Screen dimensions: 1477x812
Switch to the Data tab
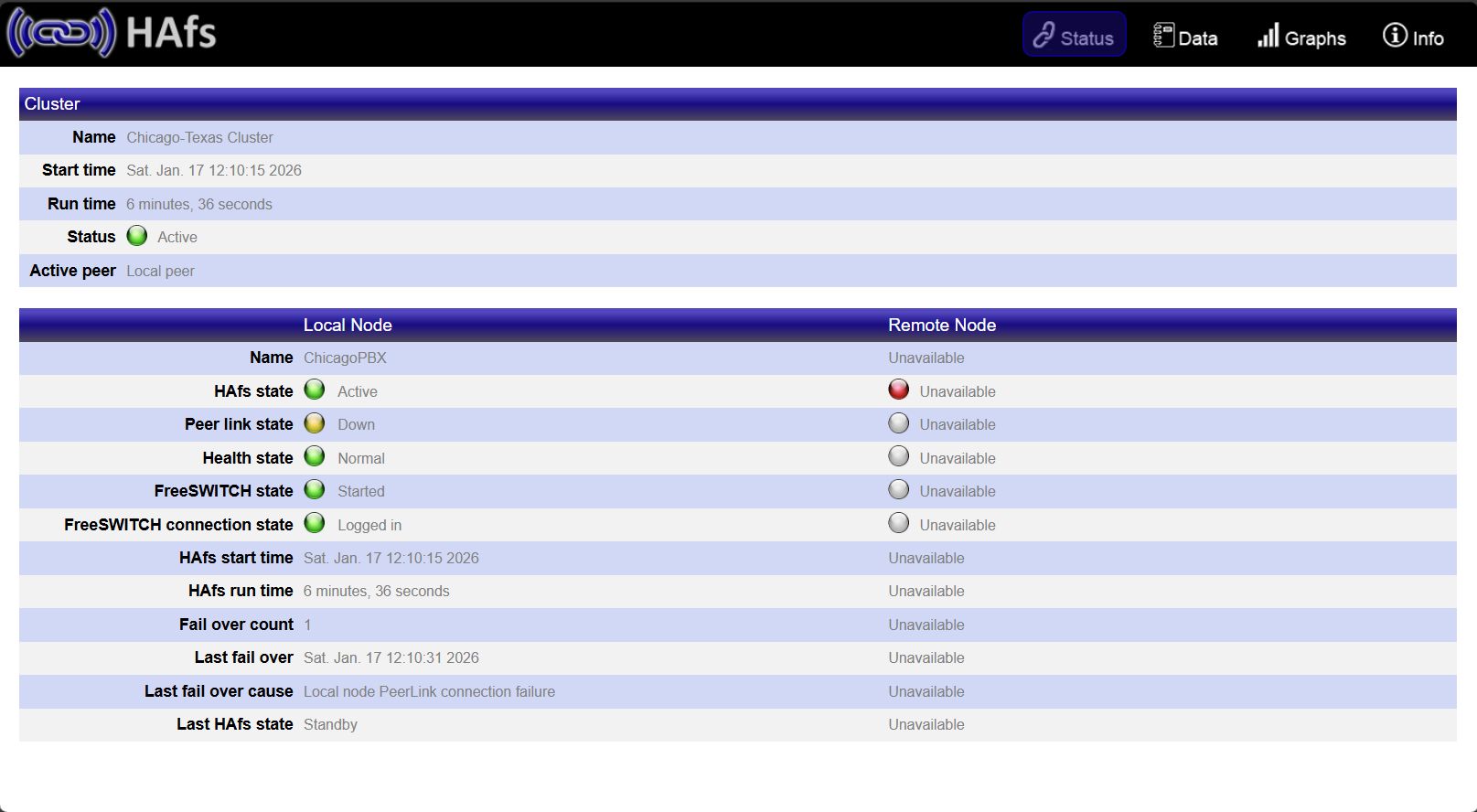(1185, 37)
